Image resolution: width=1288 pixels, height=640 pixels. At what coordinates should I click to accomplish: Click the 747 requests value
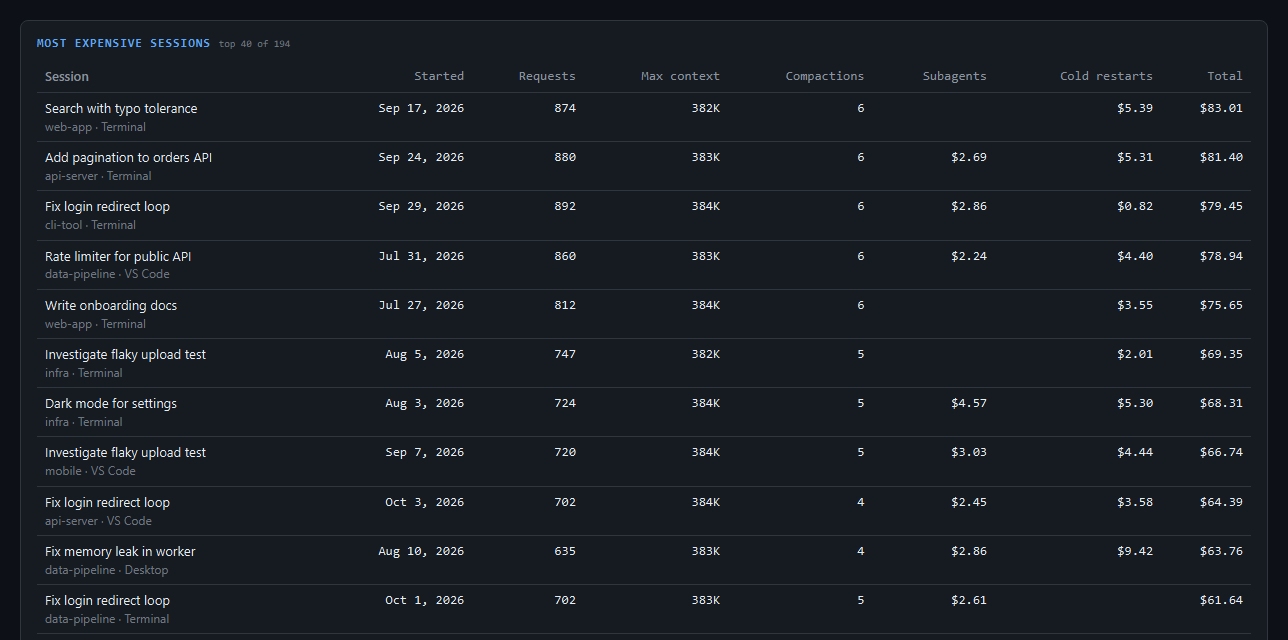[x=565, y=354]
